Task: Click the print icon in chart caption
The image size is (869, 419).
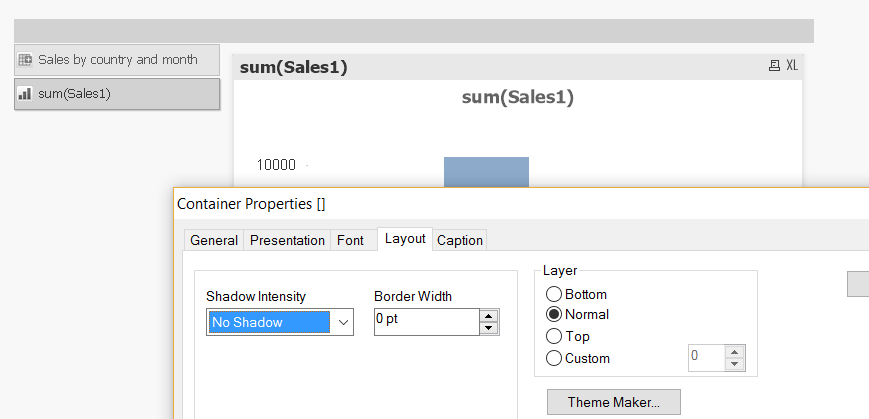Action: [x=774, y=66]
